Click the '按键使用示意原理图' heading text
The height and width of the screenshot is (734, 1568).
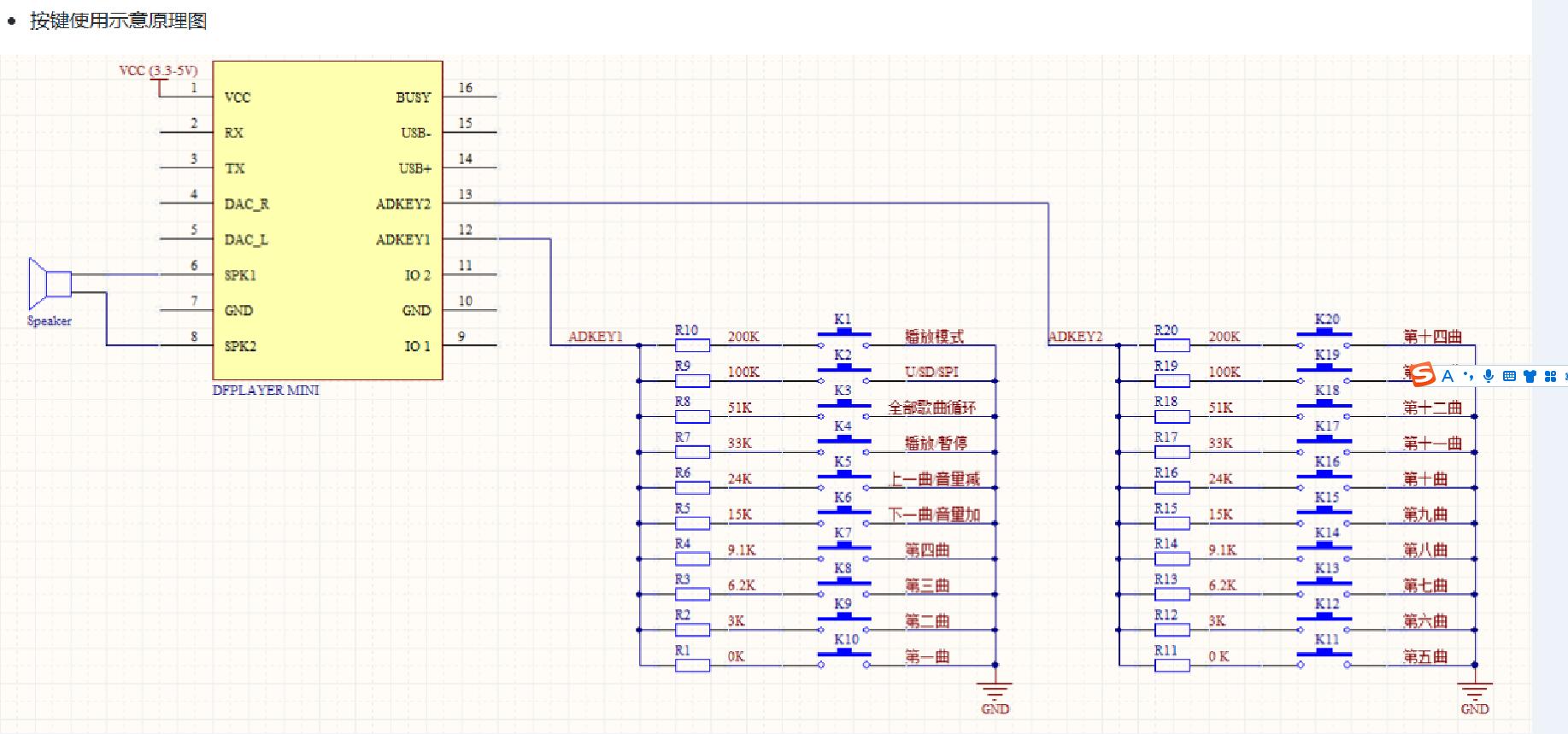click(119, 21)
